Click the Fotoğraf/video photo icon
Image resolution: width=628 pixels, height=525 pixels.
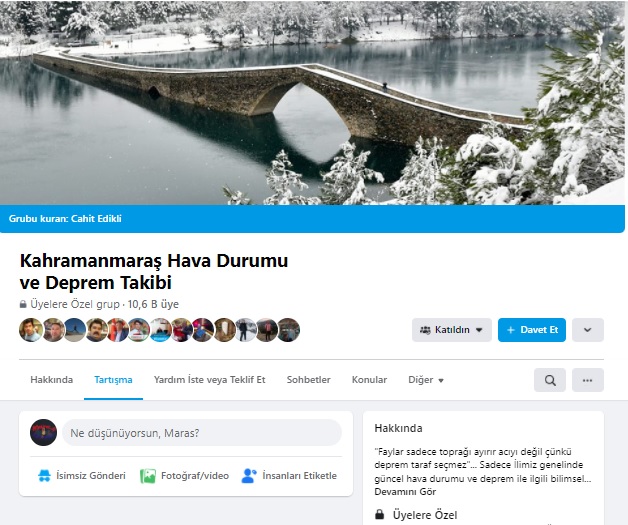[148, 476]
